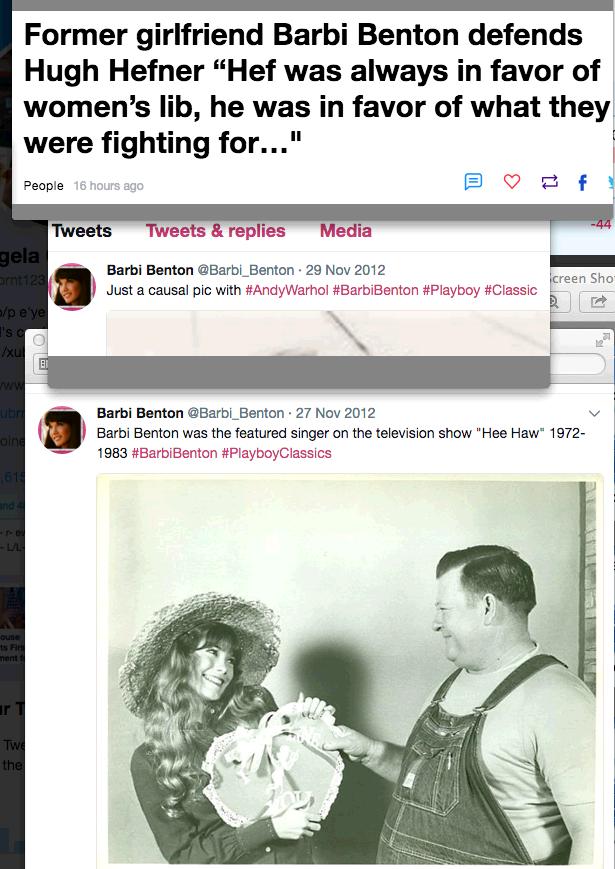Expand the dropdown chevron on the 27 Nov tweet

pyautogui.click(x=594, y=413)
